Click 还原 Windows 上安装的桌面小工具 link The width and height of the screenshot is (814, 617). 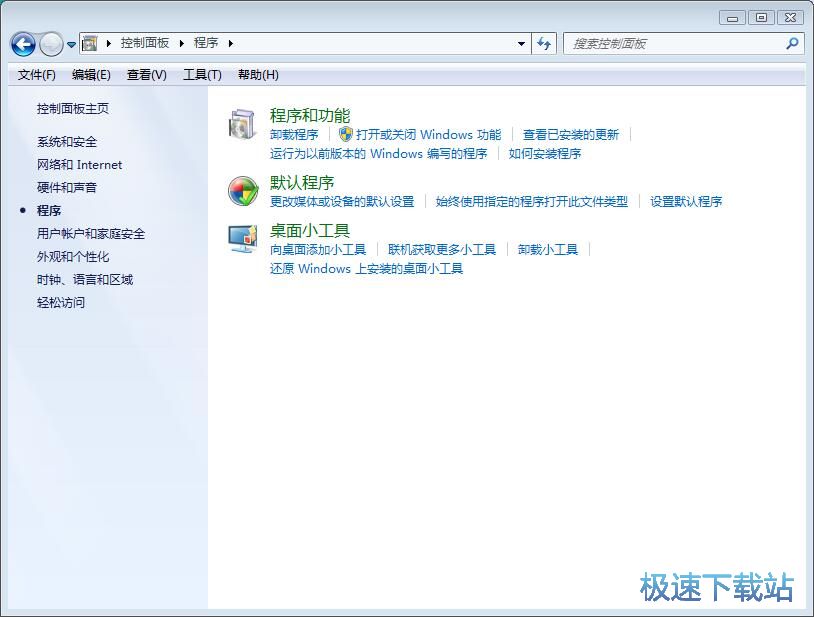pos(366,269)
